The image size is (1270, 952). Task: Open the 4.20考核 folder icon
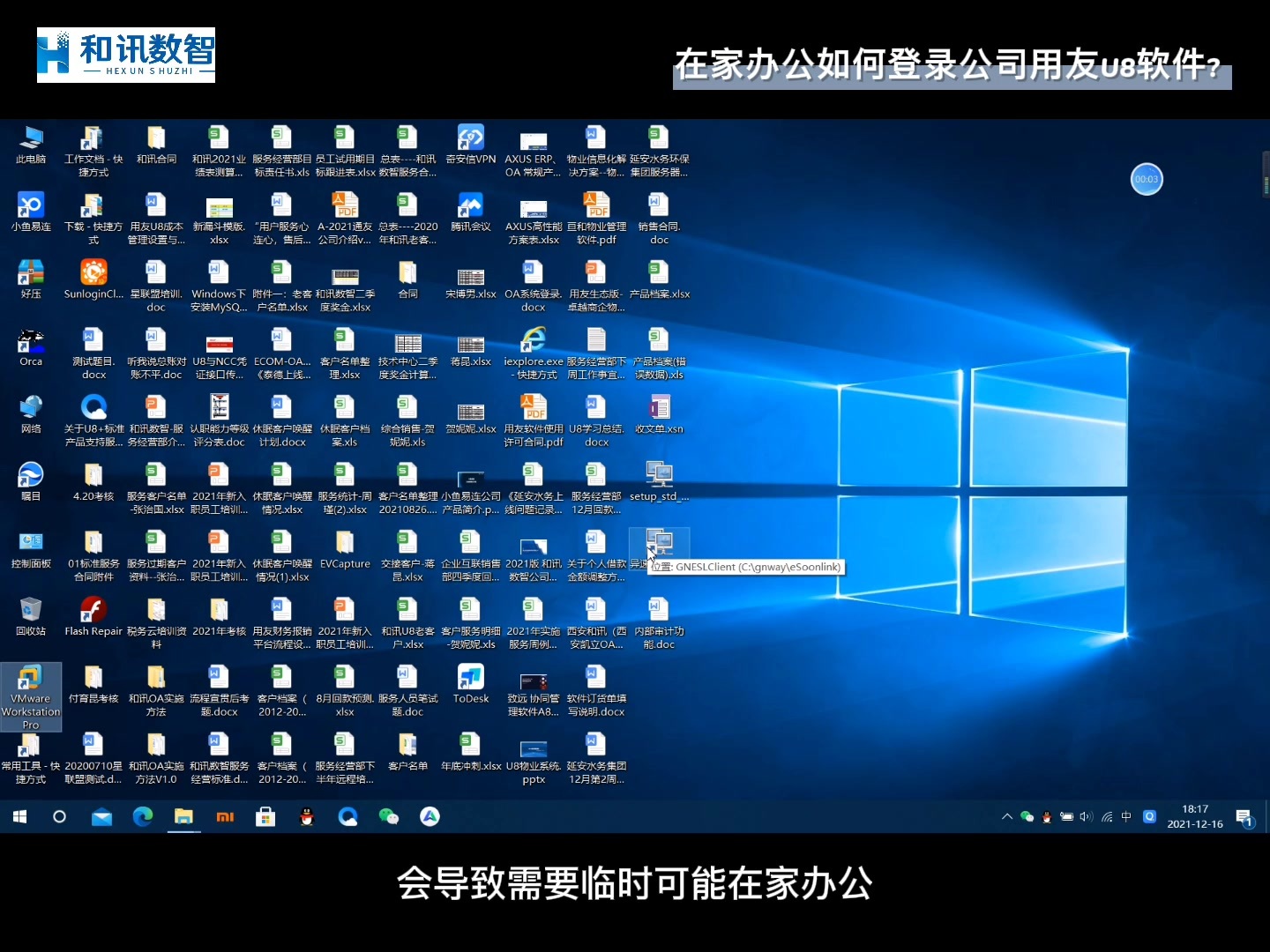click(93, 482)
